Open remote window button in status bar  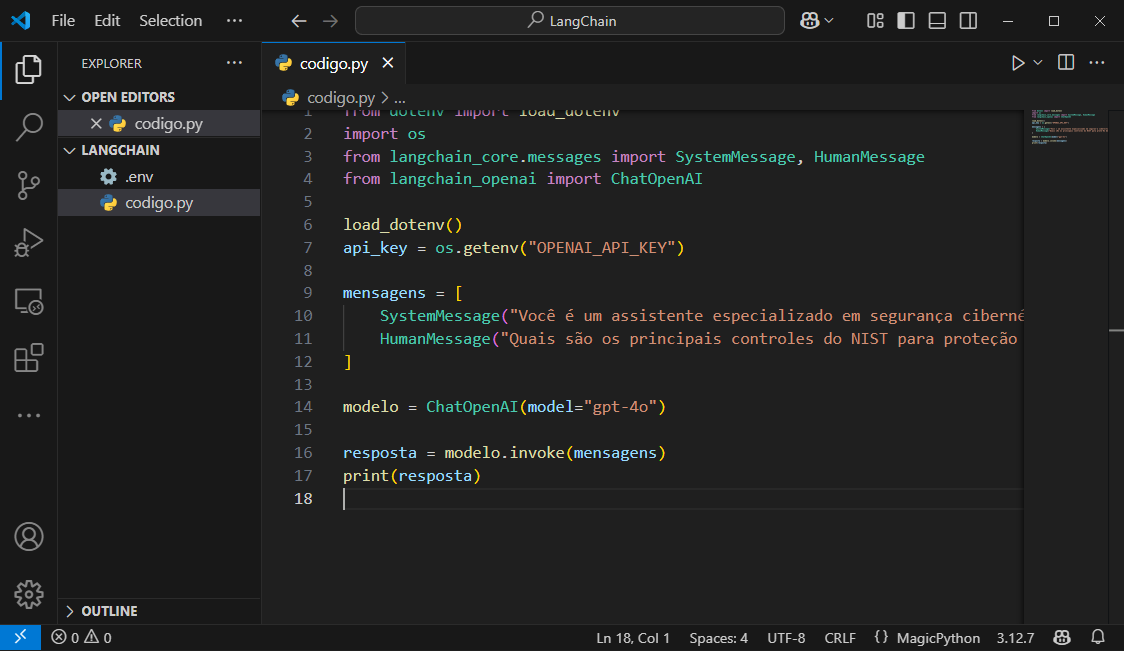20,637
